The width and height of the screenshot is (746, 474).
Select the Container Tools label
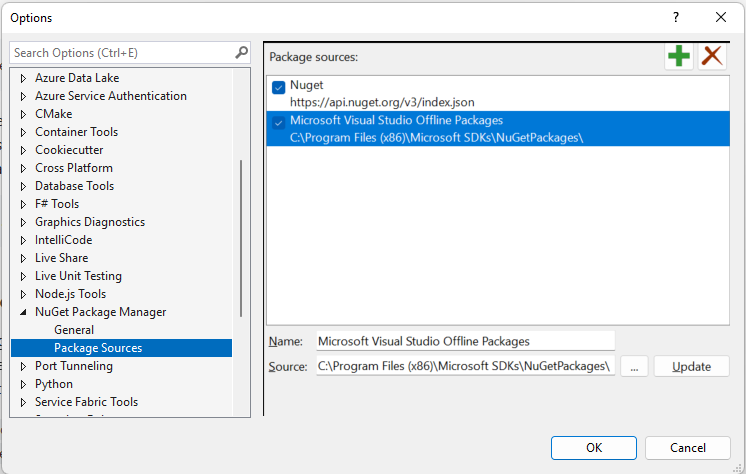coord(76,132)
